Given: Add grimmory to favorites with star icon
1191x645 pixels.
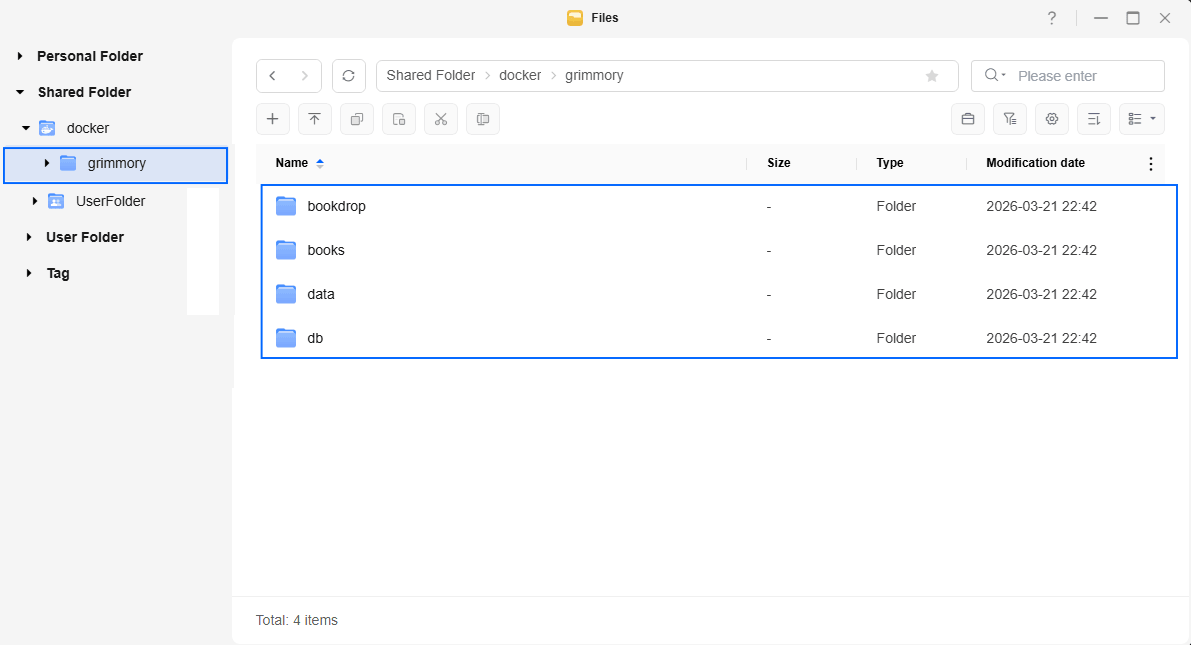Looking at the screenshot, I should (932, 76).
